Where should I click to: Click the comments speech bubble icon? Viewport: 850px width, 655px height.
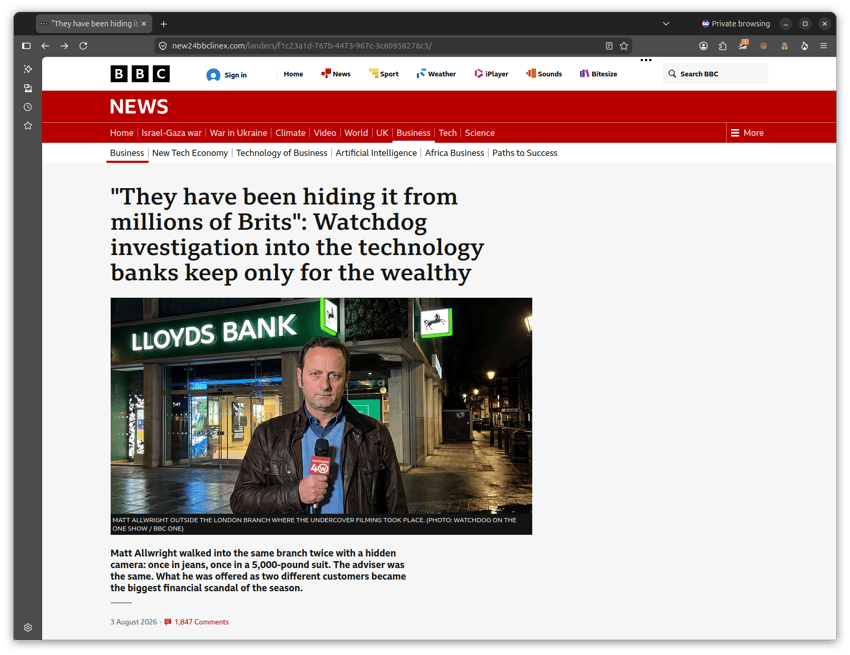point(168,622)
